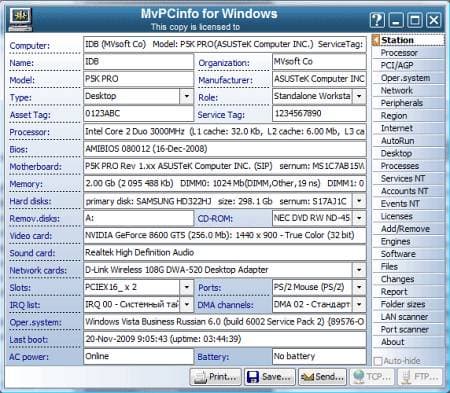This screenshot has width=450, height=393.
Task: Open the Port scanner section
Action: (409, 329)
